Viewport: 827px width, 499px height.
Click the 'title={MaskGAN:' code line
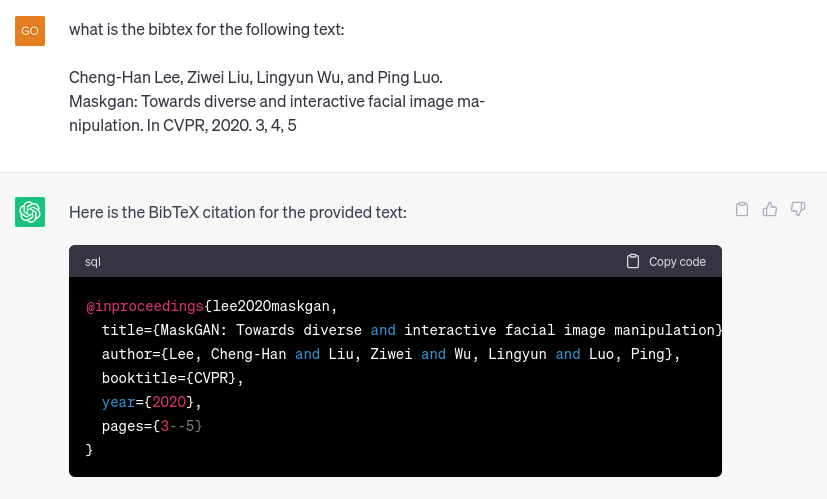411,330
